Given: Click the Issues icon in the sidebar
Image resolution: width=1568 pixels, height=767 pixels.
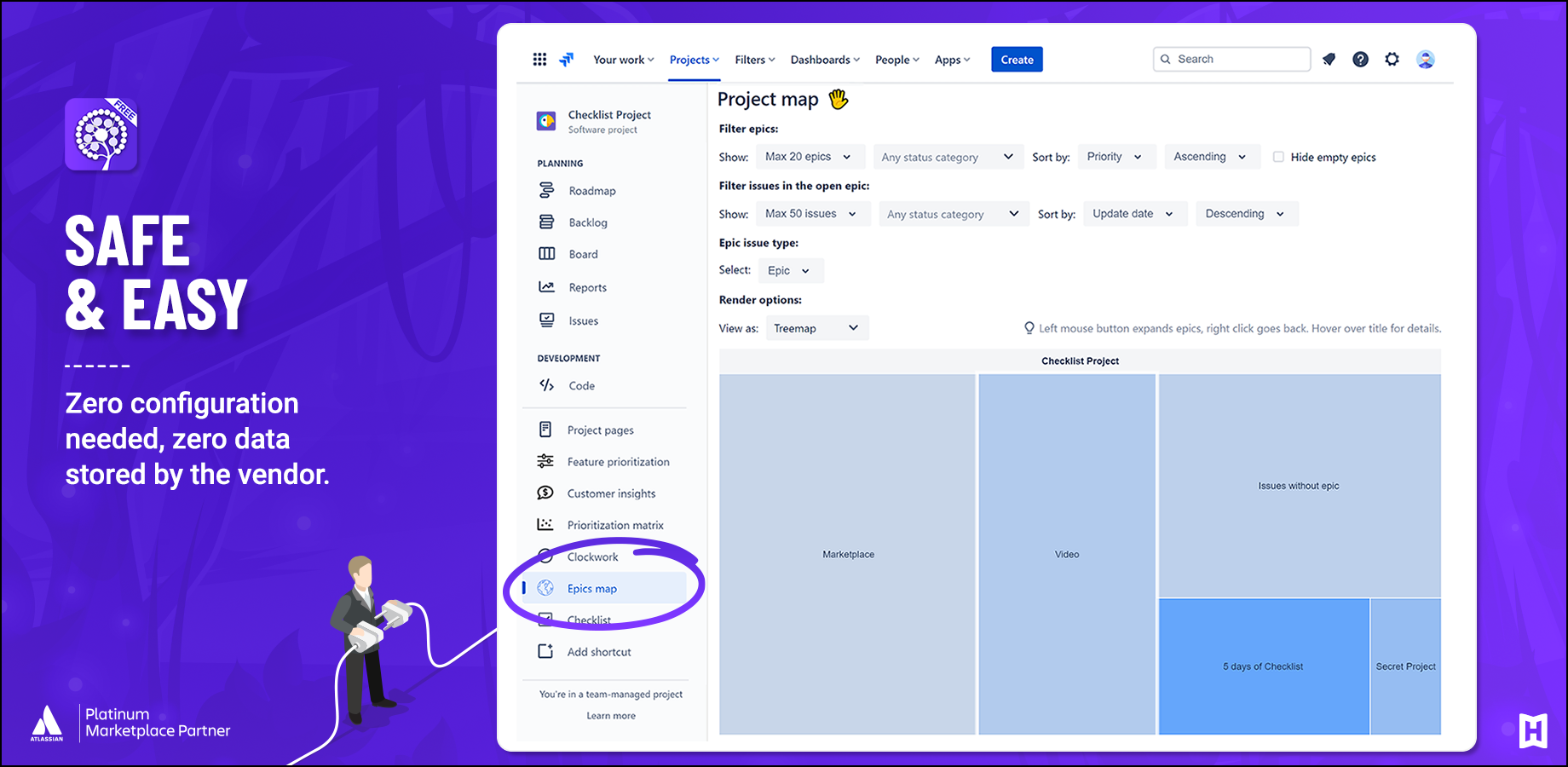Looking at the screenshot, I should (x=546, y=320).
